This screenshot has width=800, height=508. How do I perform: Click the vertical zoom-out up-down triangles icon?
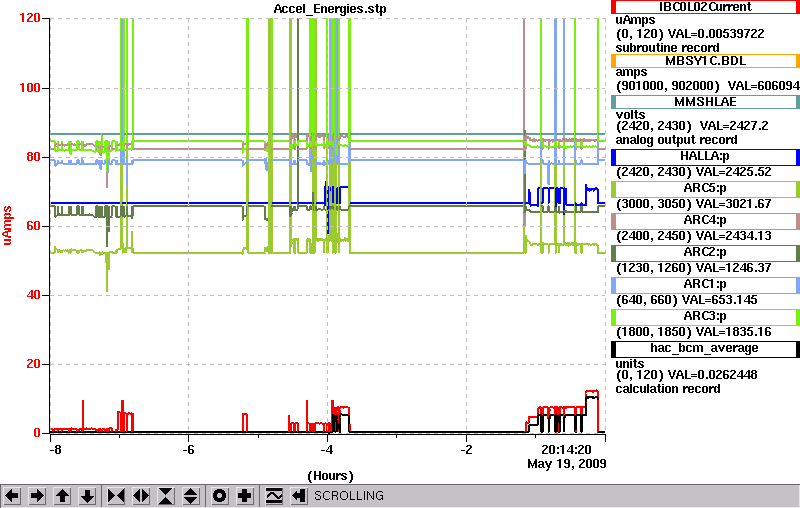tap(191, 496)
